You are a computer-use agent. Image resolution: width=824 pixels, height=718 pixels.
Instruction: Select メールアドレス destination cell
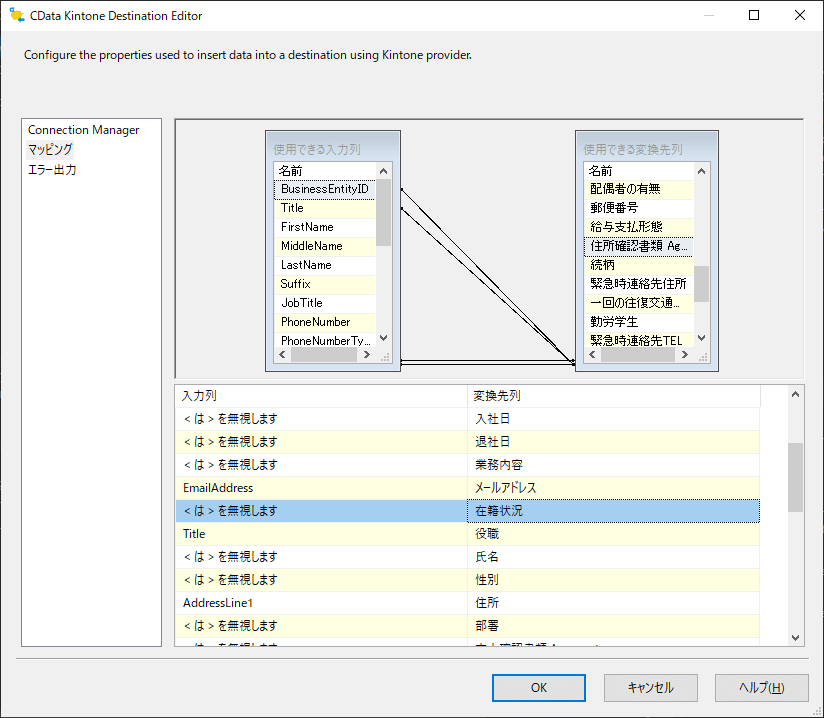point(613,488)
